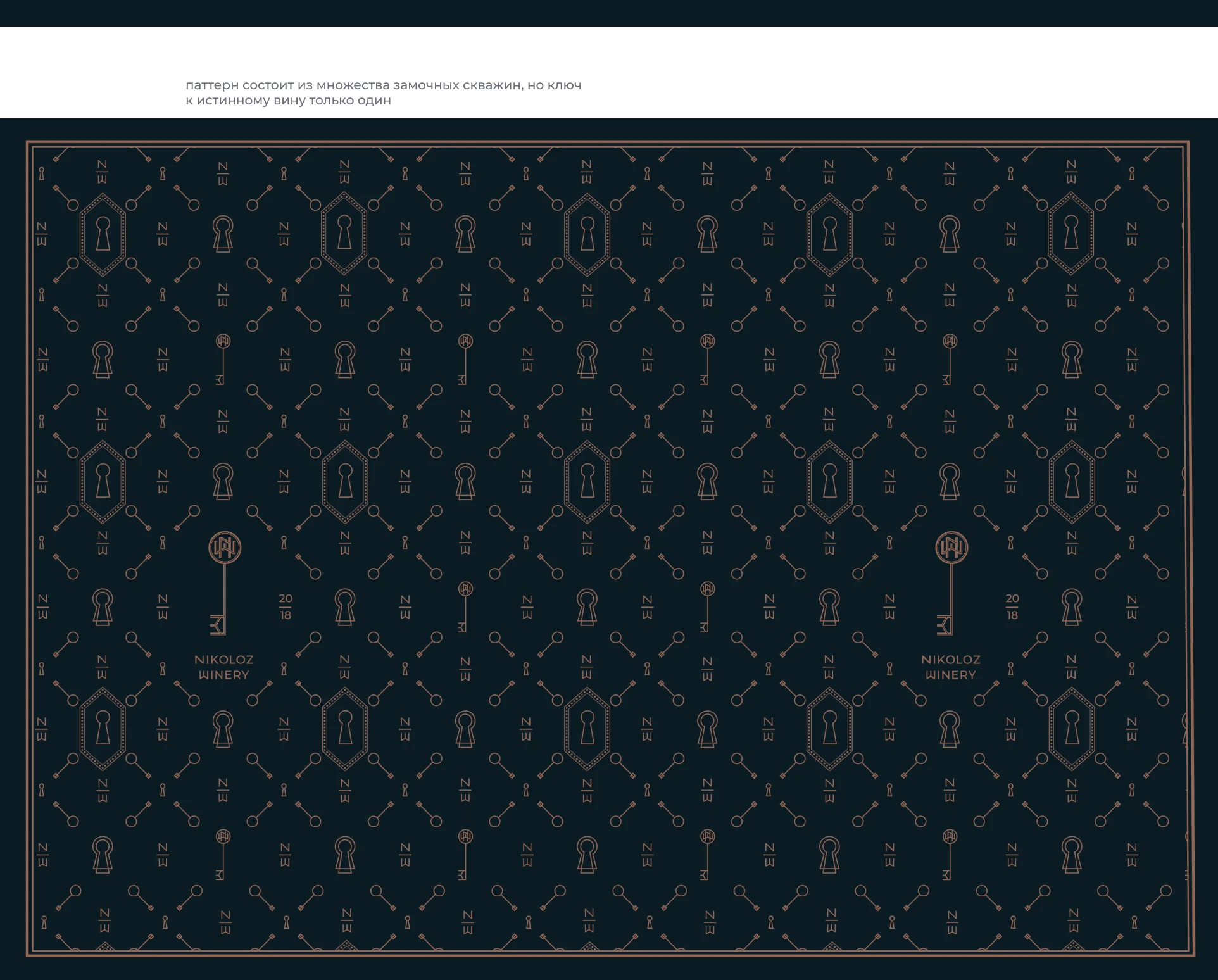Click the top-right hexagonal keyhole emblem
This screenshot has width=1218, height=980.
click(x=1071, y=234)
